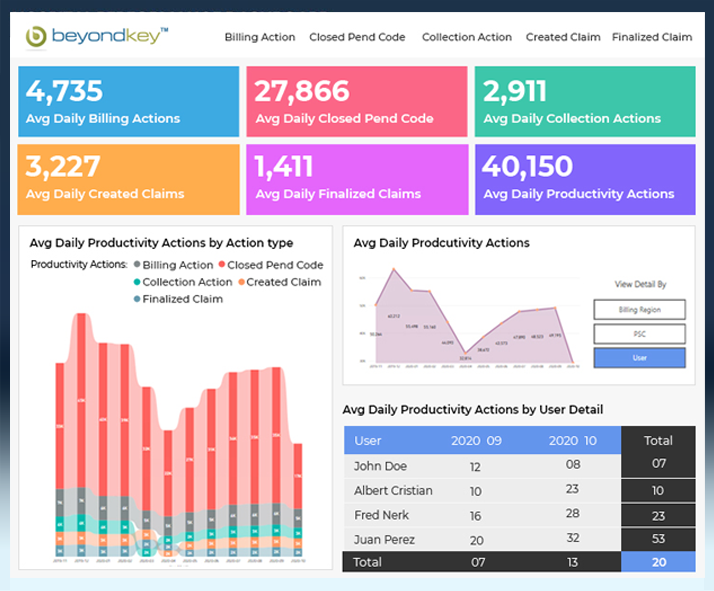Toggle Billing Action legend gray dot
The width and height of the screenshot is (714, 591).
click(136, 265)
